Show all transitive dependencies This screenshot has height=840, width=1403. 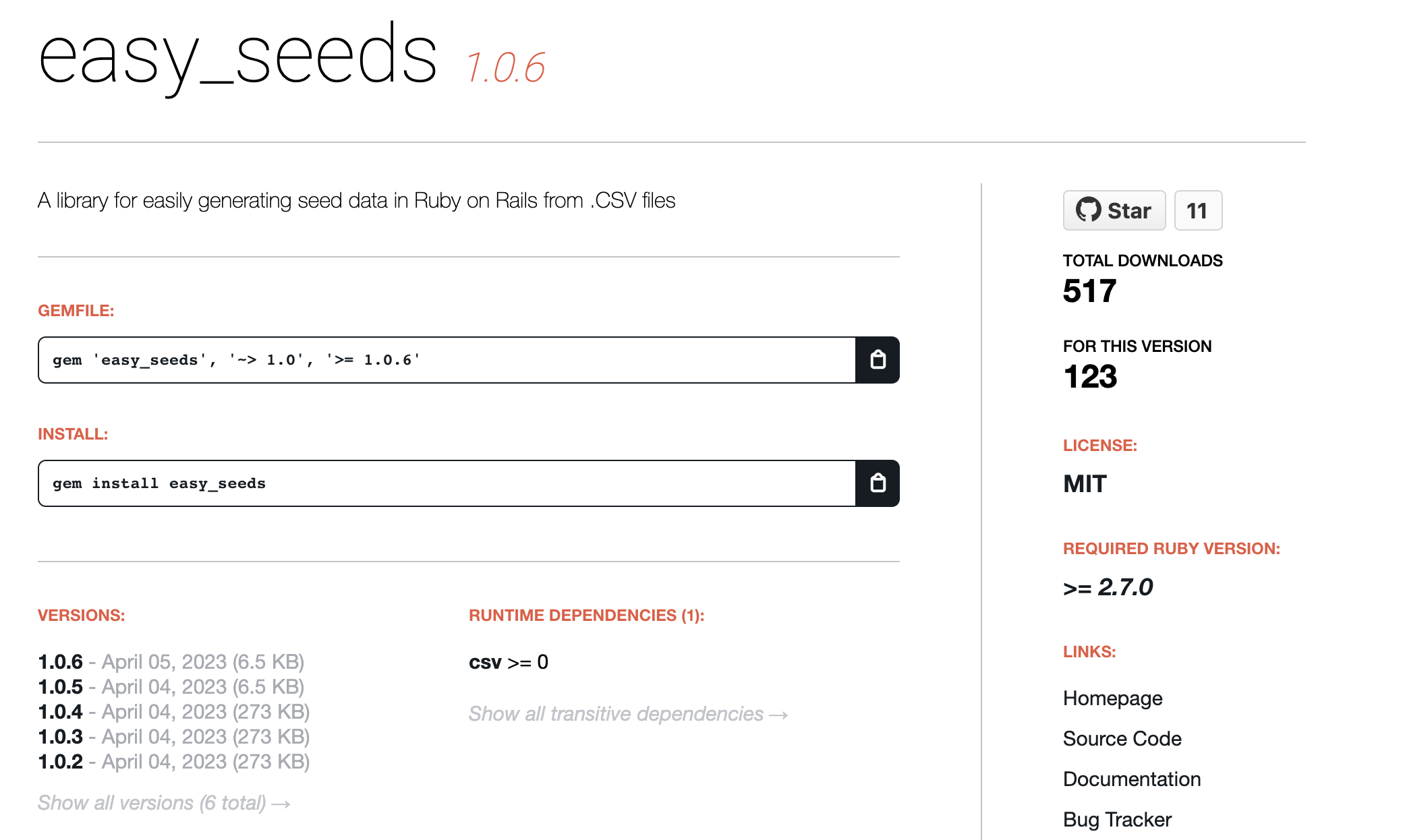(628, 714)
